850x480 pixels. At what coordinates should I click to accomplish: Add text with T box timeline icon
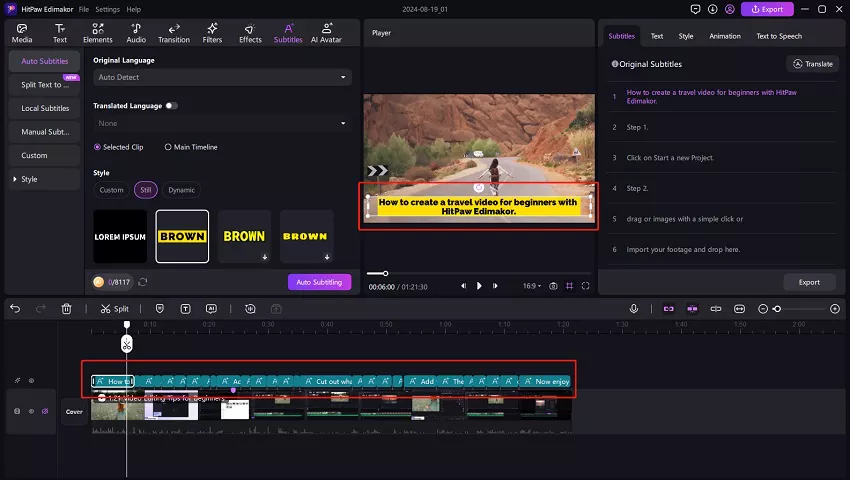tap(185, 309)
